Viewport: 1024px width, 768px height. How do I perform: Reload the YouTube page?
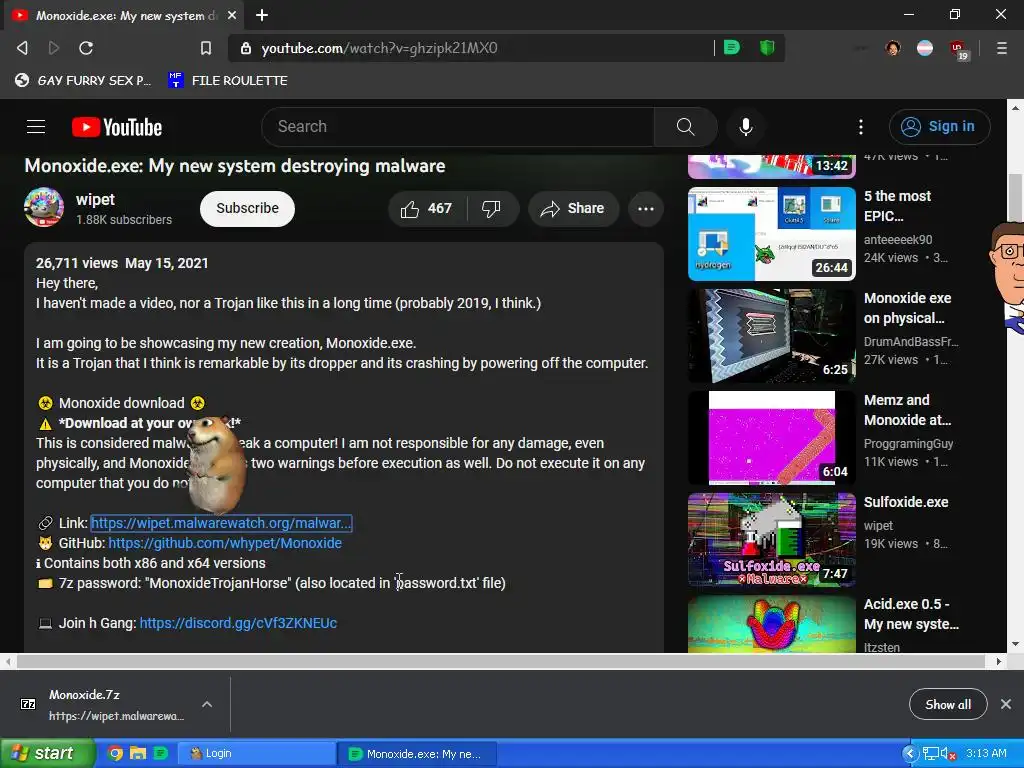tap(86, 48)
